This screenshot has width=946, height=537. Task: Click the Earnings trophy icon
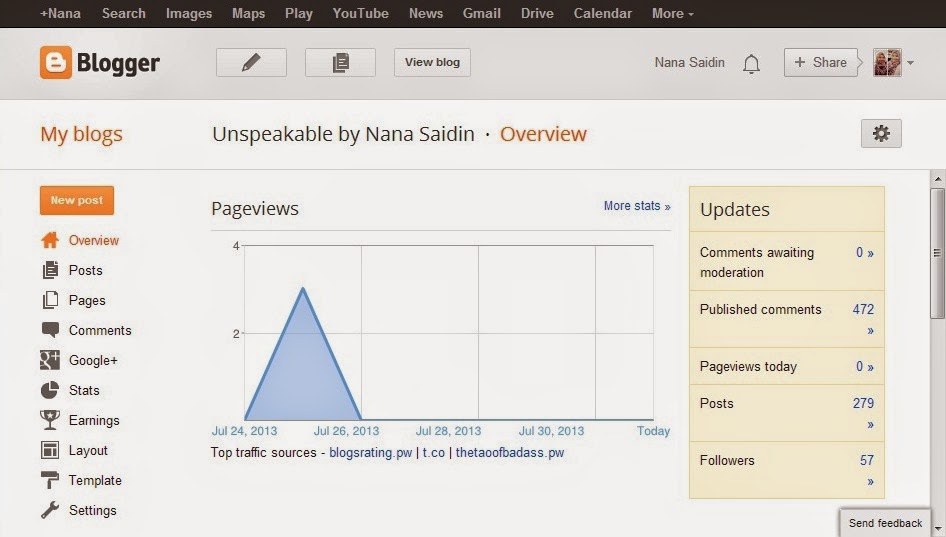click(50, 420)
